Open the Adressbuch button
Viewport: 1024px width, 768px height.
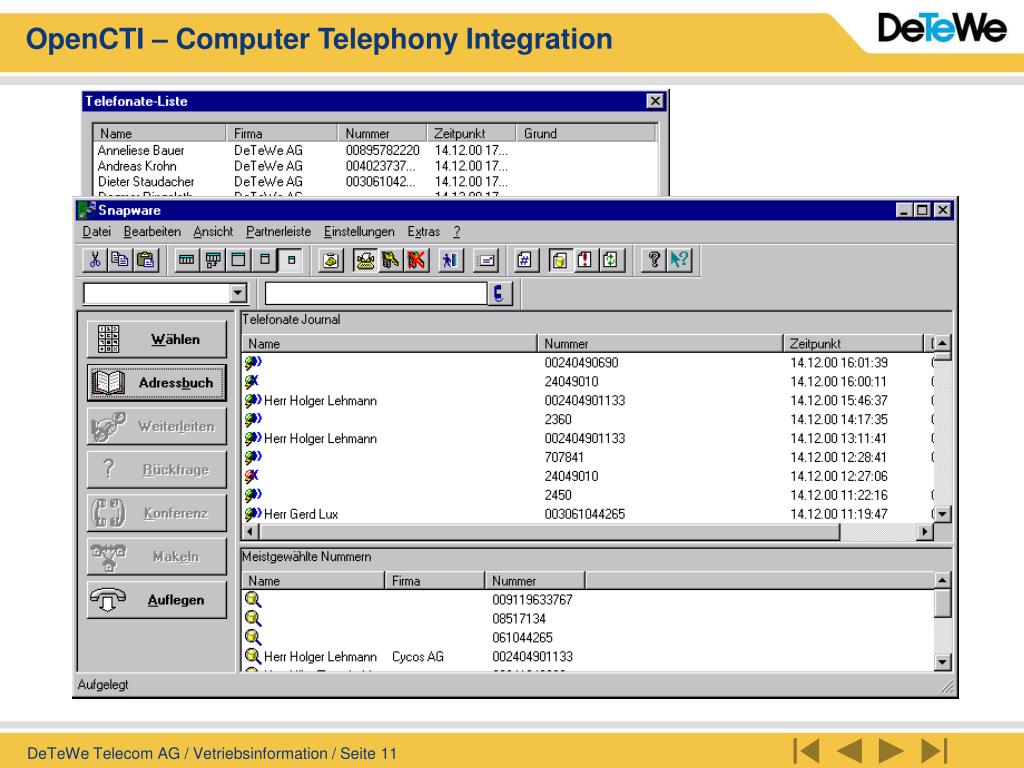pos(157,383)
